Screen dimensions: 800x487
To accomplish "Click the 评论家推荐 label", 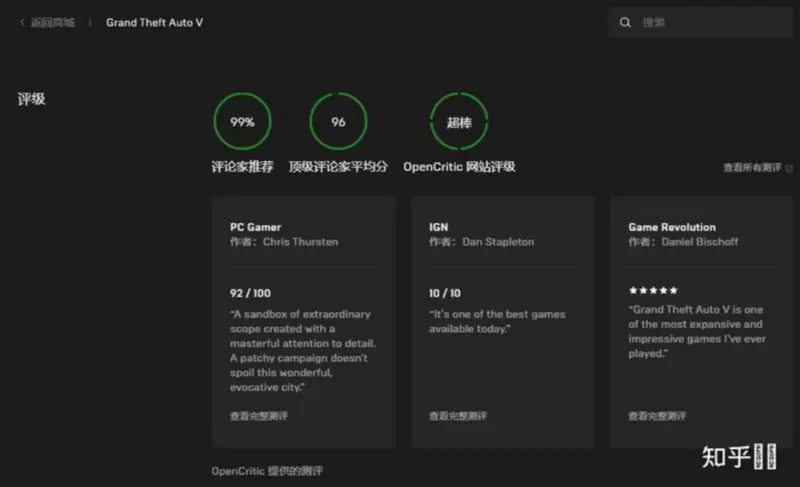I will (242, 167).
